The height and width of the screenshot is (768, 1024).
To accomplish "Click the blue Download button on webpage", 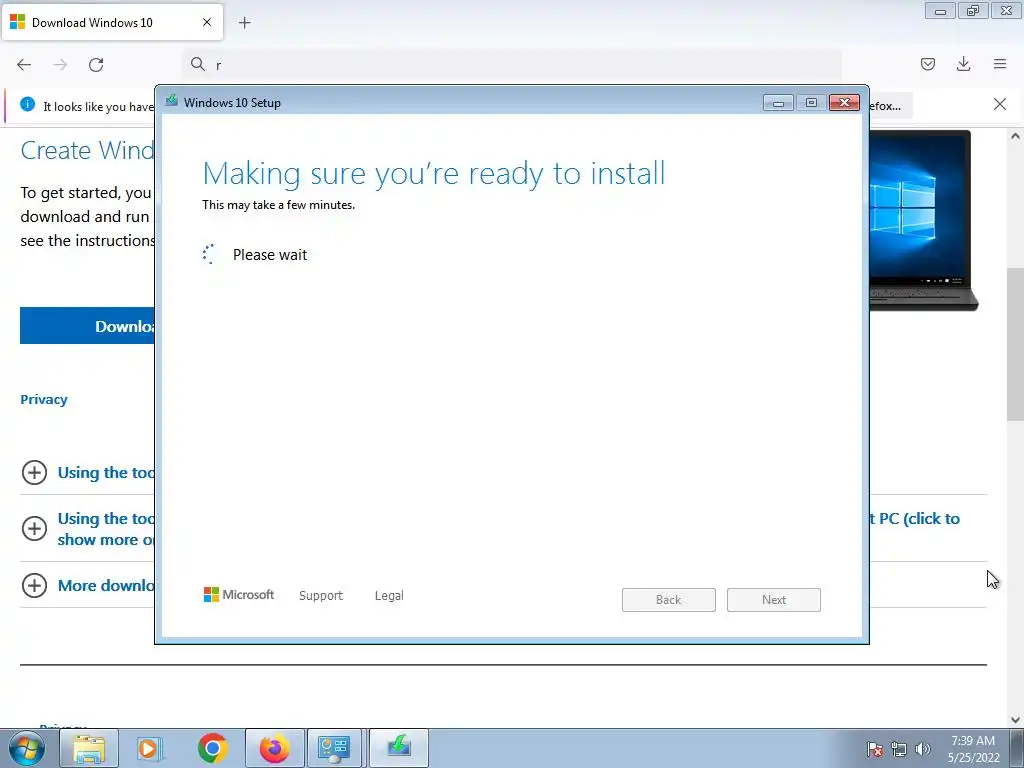I will click(x=88, y=326).
